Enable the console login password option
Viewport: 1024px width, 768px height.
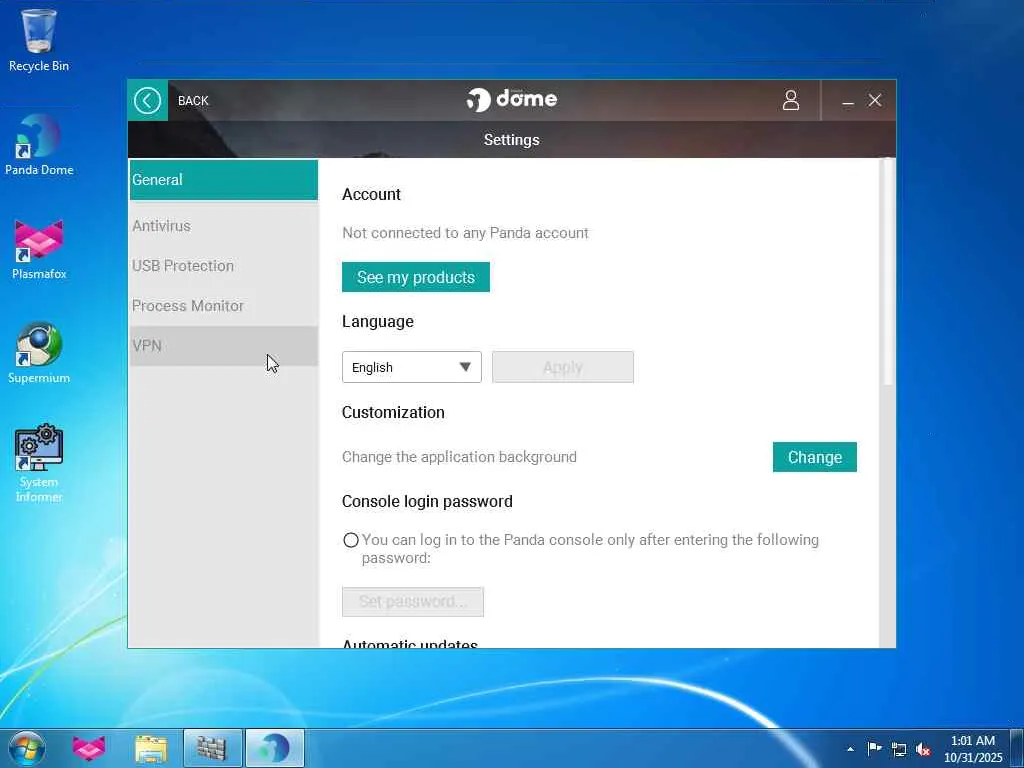click(351, 540)
